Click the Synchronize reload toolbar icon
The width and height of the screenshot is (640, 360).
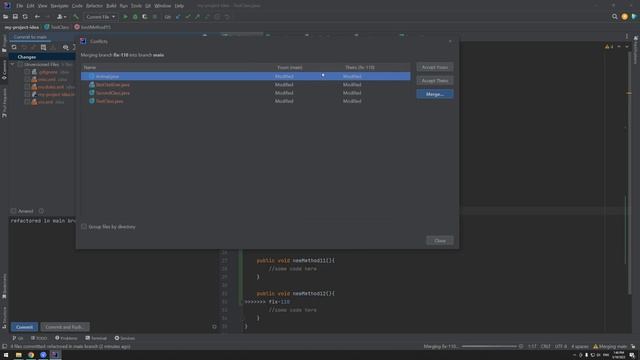pos(25,17)
